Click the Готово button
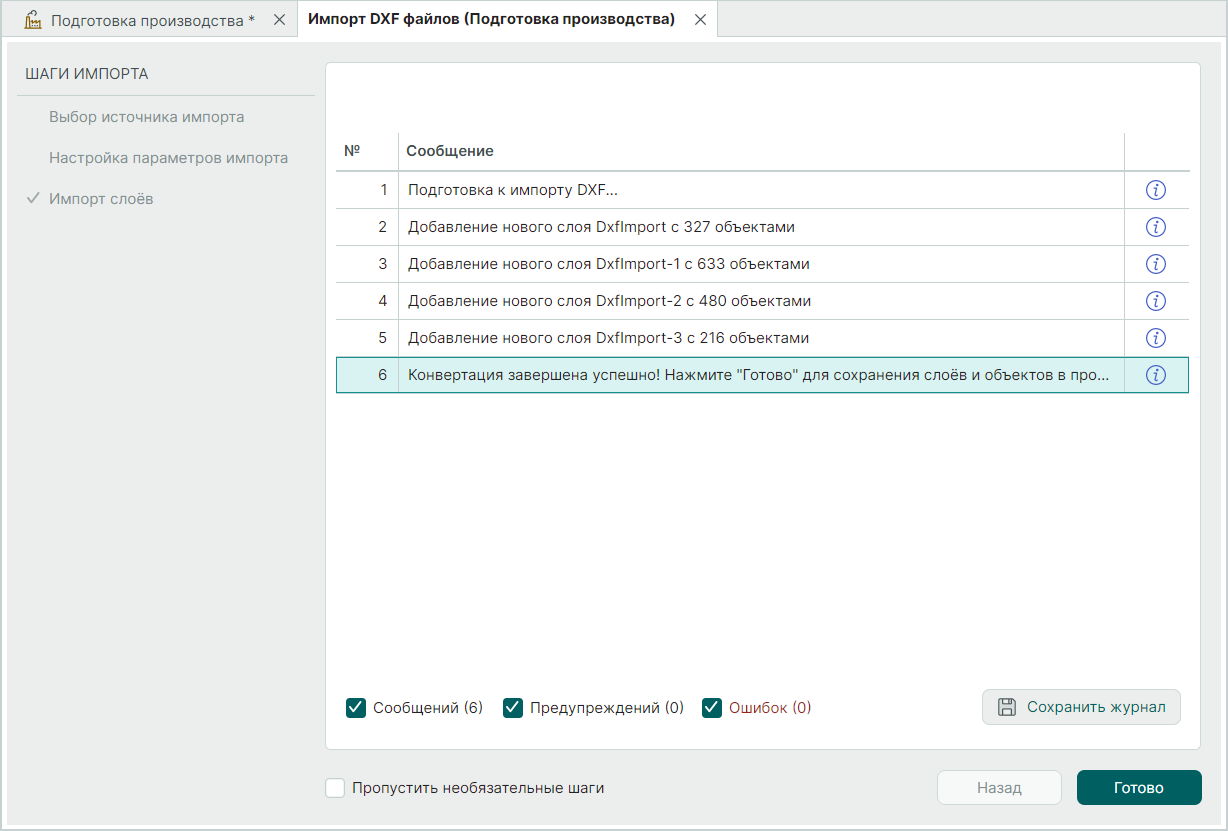This screenshot has height=831, width=1228. point(1139,788)
